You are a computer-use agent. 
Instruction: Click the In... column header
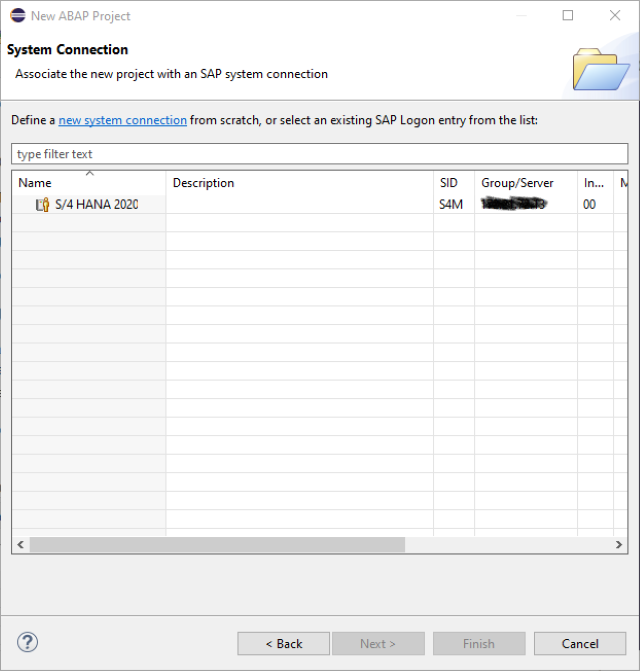[596, 183]
